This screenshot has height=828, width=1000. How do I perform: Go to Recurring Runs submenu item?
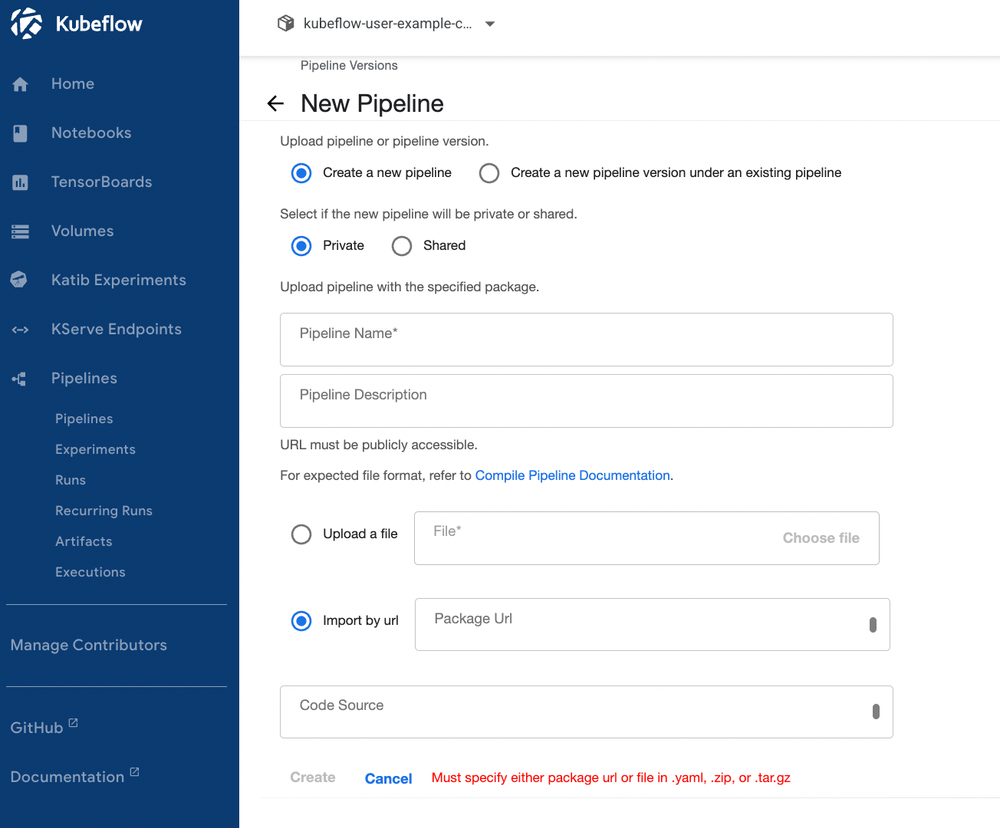pos(103,510)
